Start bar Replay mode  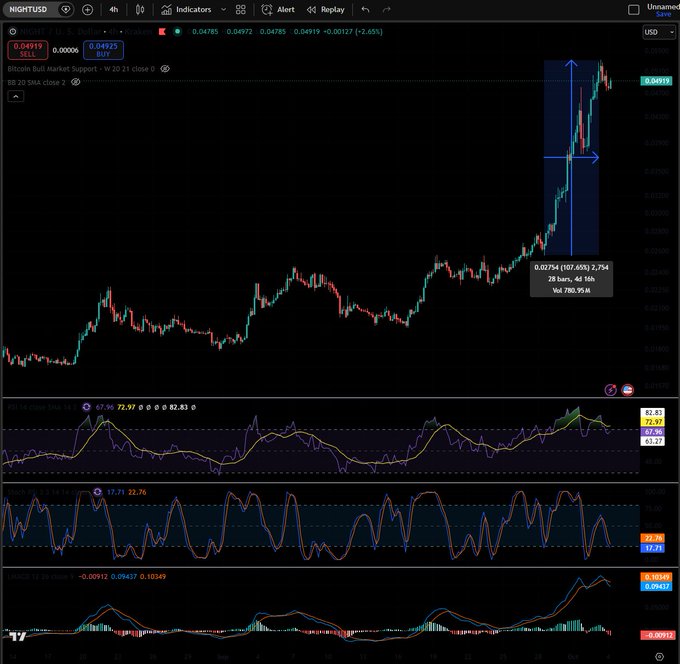[325, 10]
